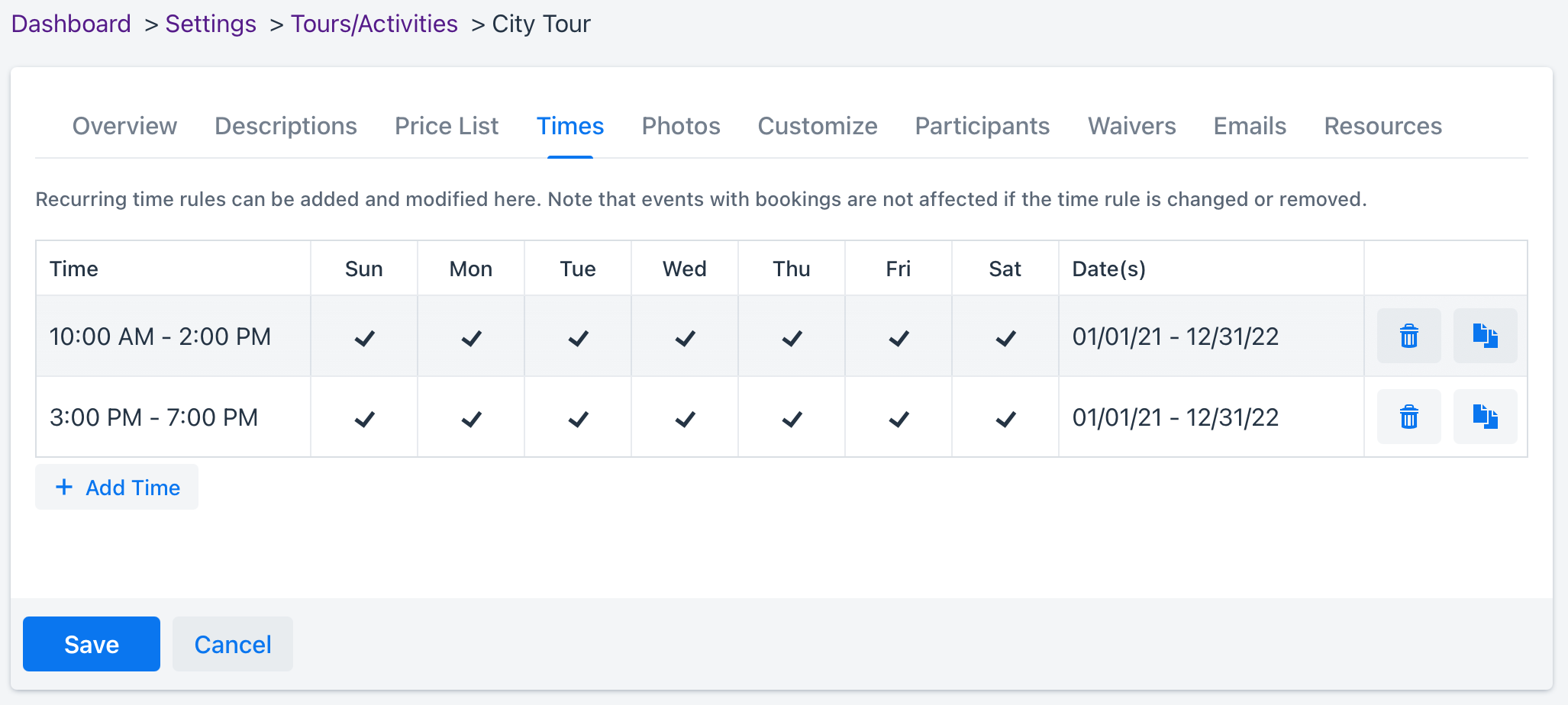This screenshot has height=705, width=1568.
Task: Switch to the Customize tab
Action: tap(818, 126)
